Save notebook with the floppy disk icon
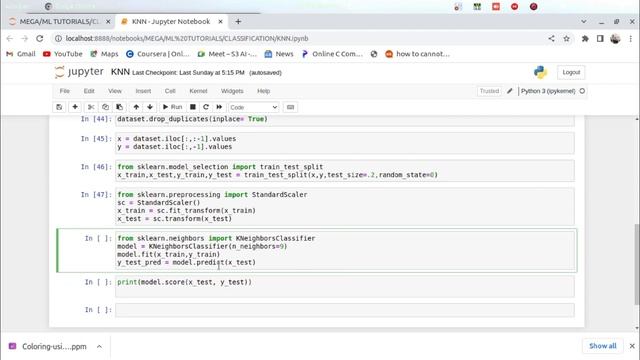The height and width of the screenshot is (360, 640). [59, 107]
